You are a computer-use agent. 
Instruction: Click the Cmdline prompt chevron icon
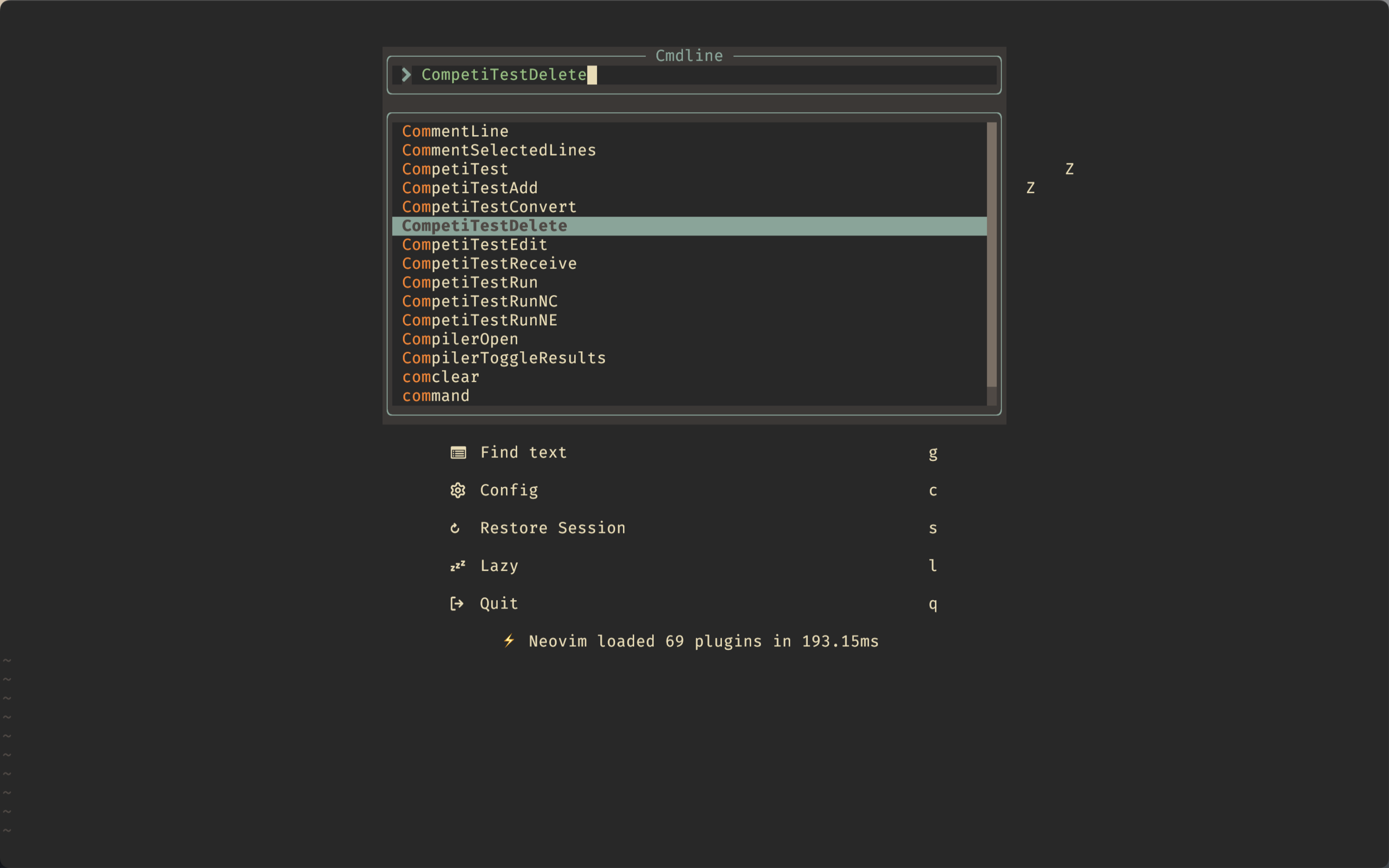(x=406, y=75)
